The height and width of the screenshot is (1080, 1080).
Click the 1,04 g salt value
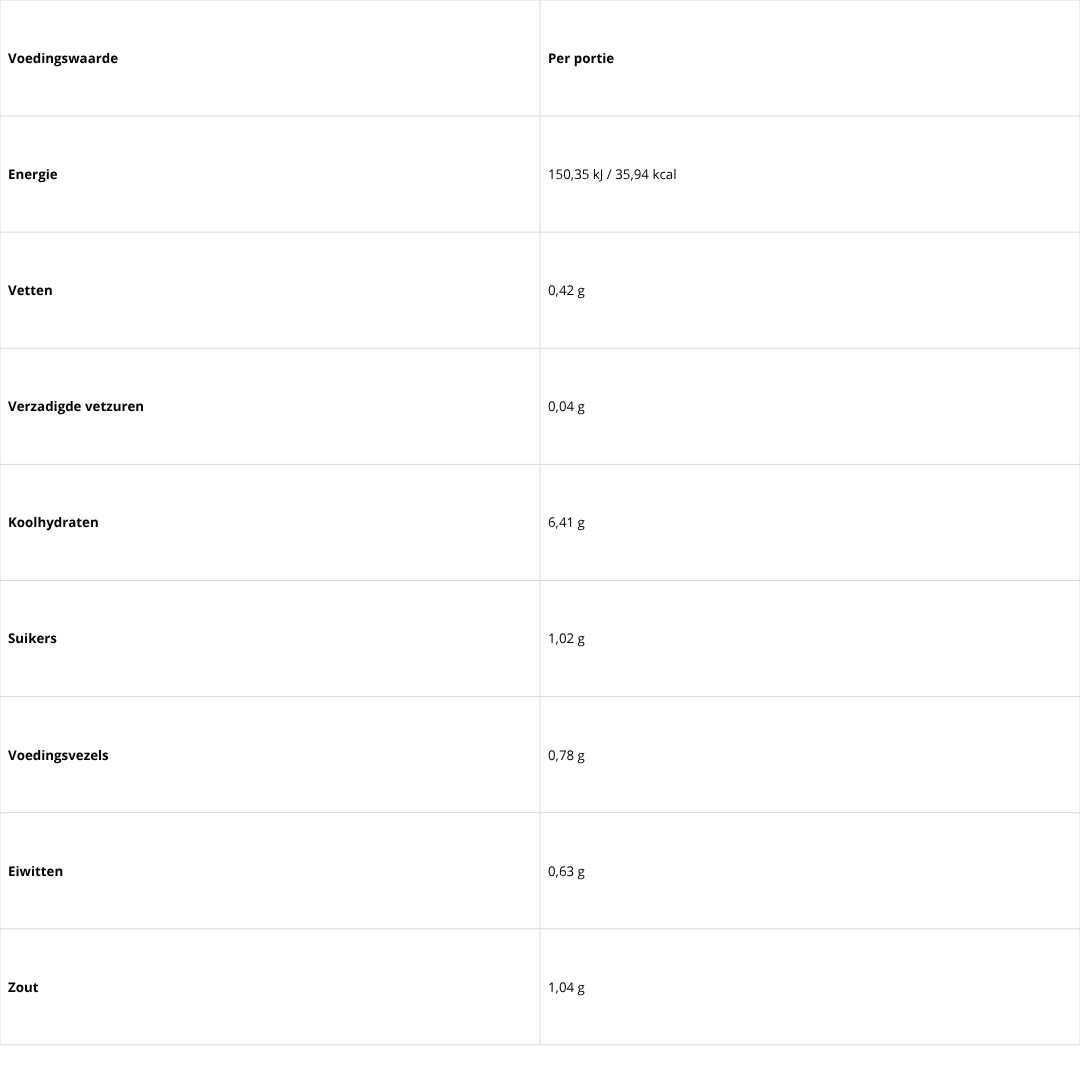566,988
